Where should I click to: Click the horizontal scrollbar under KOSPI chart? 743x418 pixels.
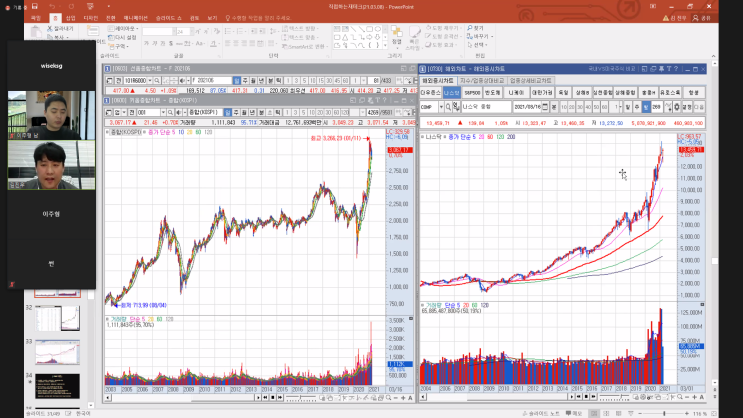182,398
